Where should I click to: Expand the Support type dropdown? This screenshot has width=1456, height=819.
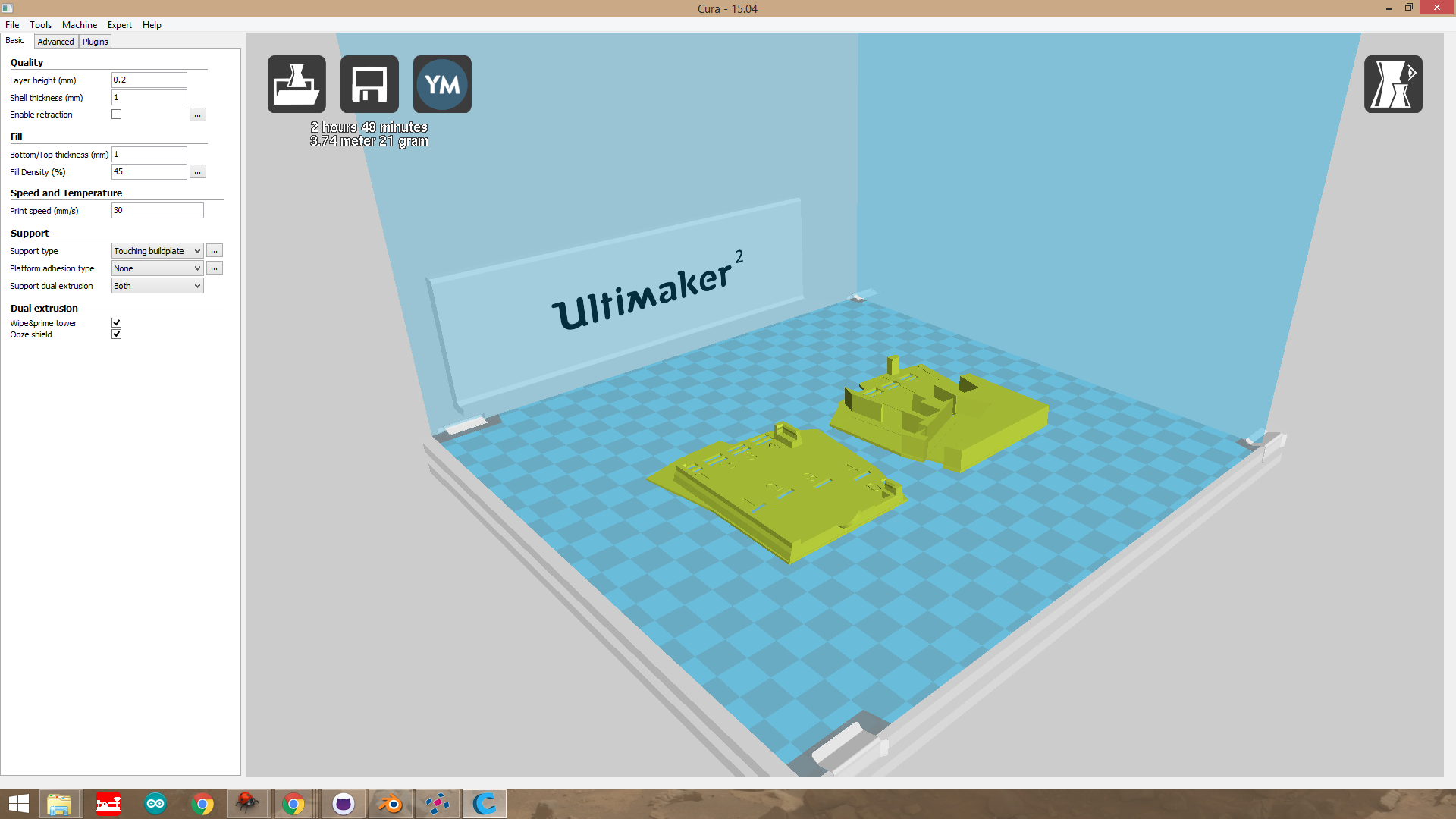point(157,251)
